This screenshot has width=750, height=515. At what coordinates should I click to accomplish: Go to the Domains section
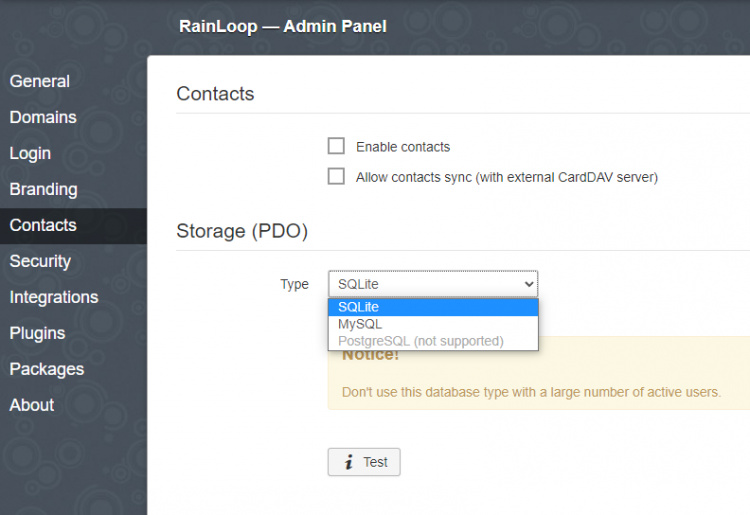click(43, 117)
